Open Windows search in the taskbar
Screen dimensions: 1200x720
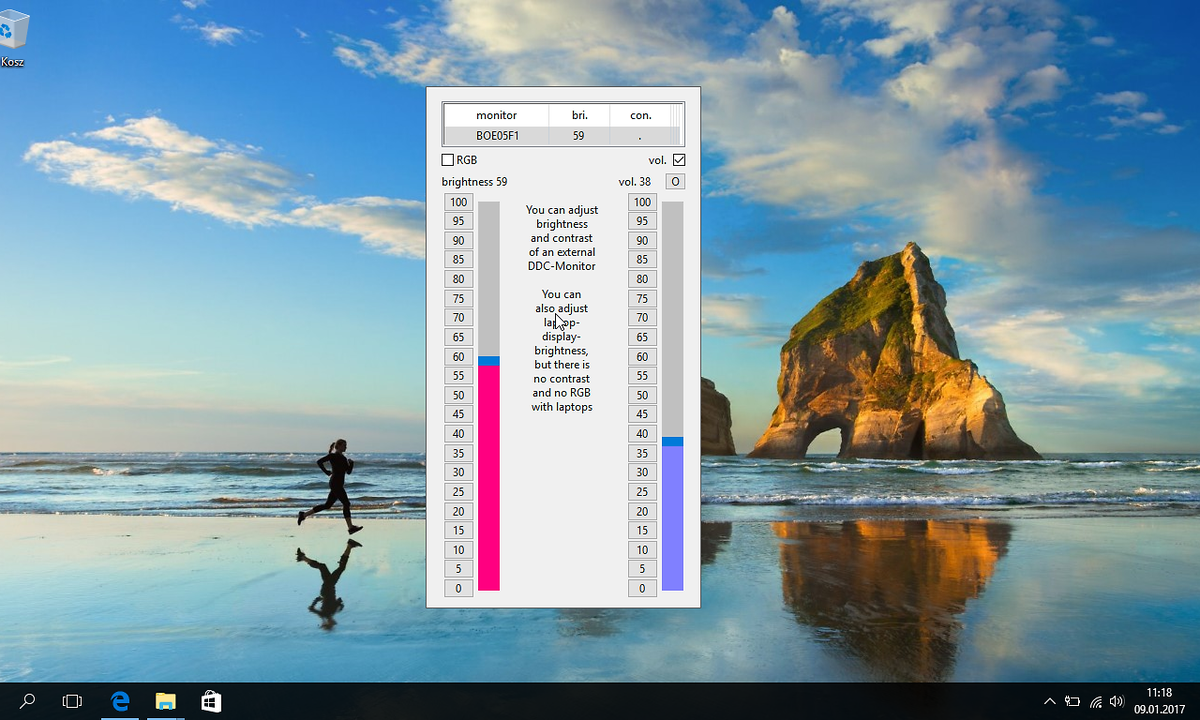coord(26,701)
